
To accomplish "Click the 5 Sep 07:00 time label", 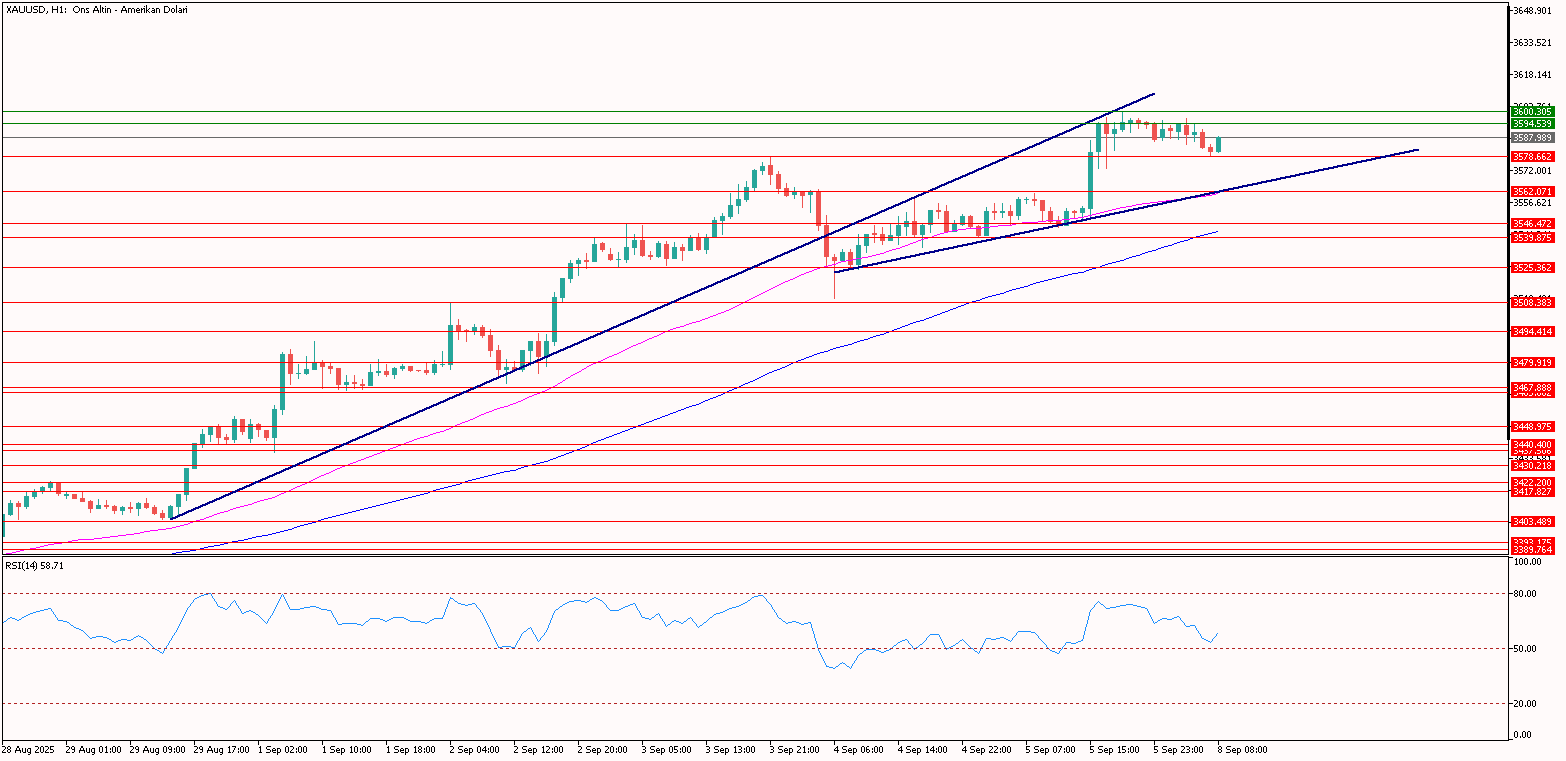I will tap(1052, 749).
